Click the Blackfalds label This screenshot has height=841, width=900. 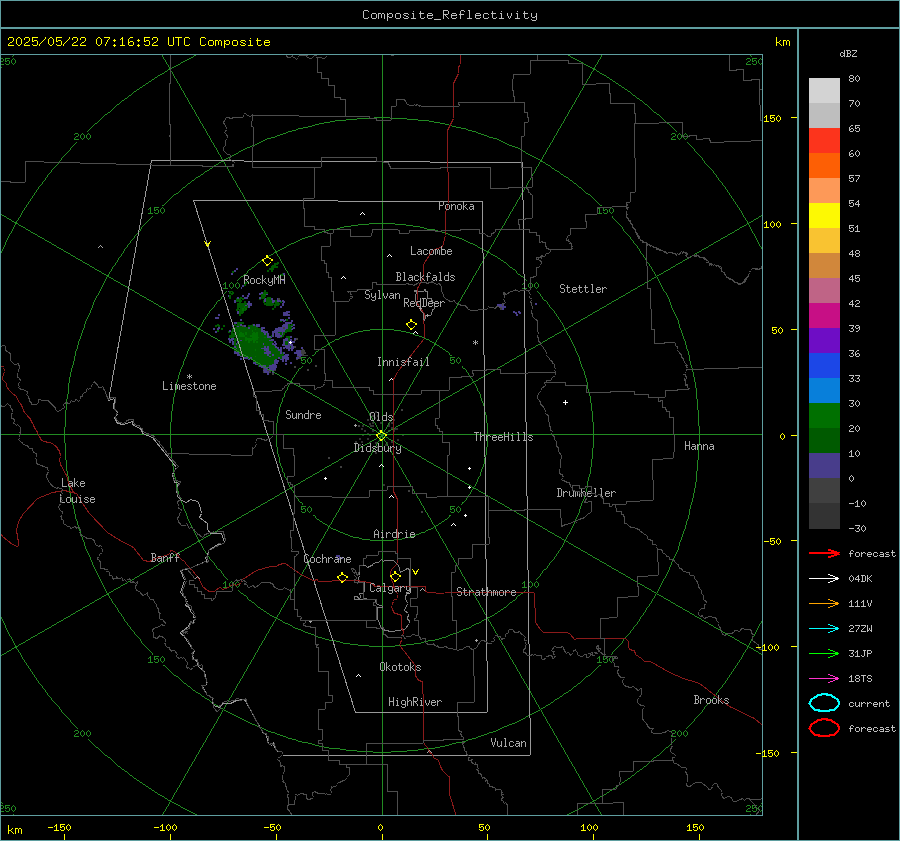point(425,277)
